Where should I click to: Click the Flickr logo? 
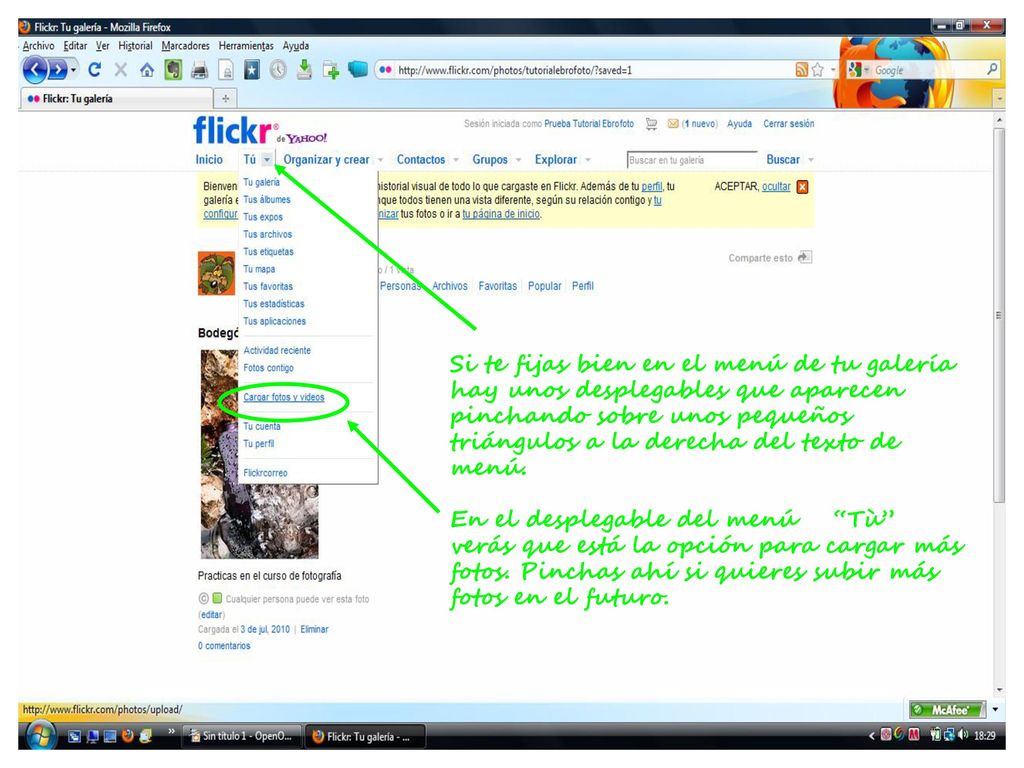tap(232, 131)
